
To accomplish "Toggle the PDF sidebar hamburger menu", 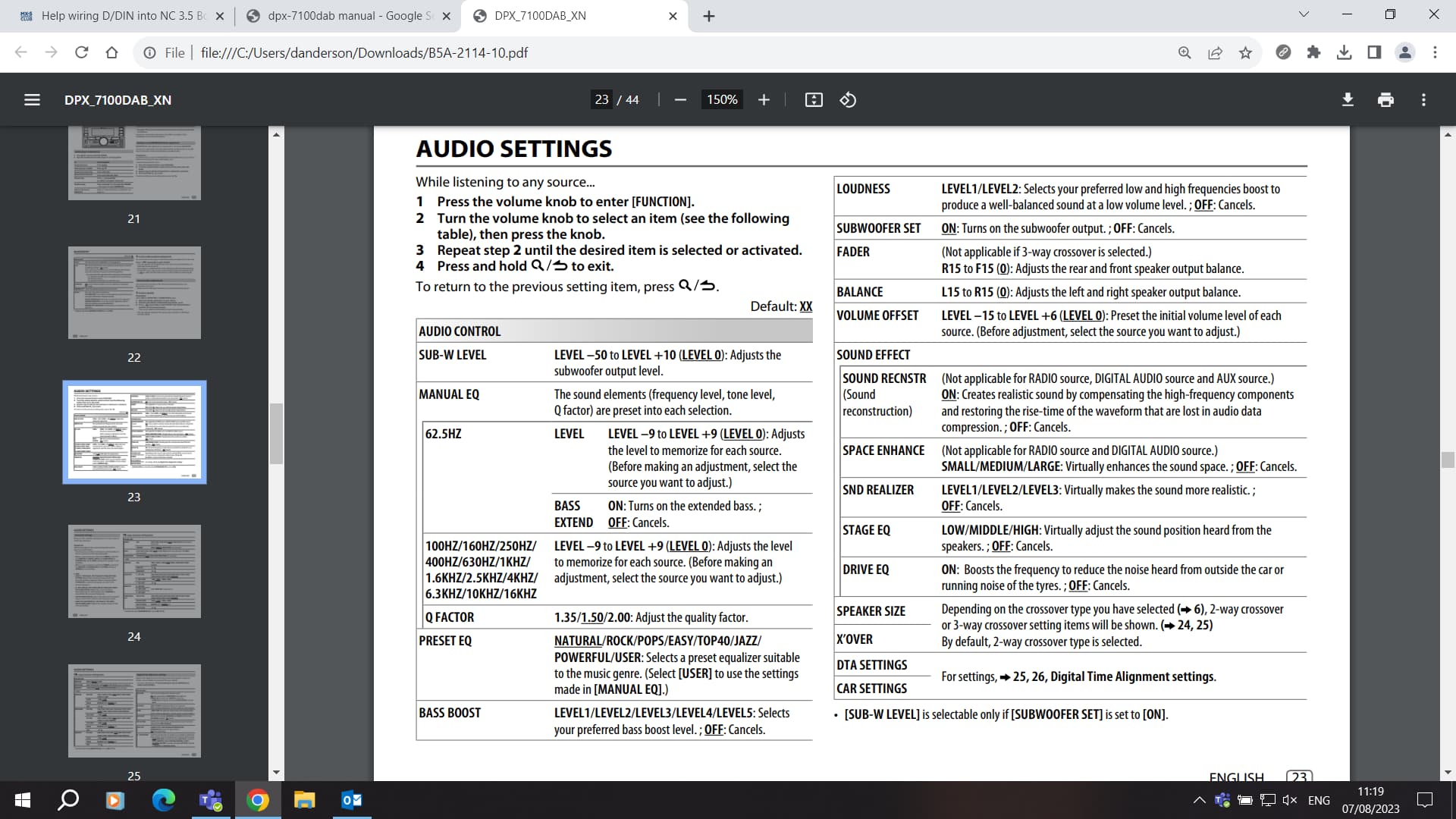I will [32, 100].
